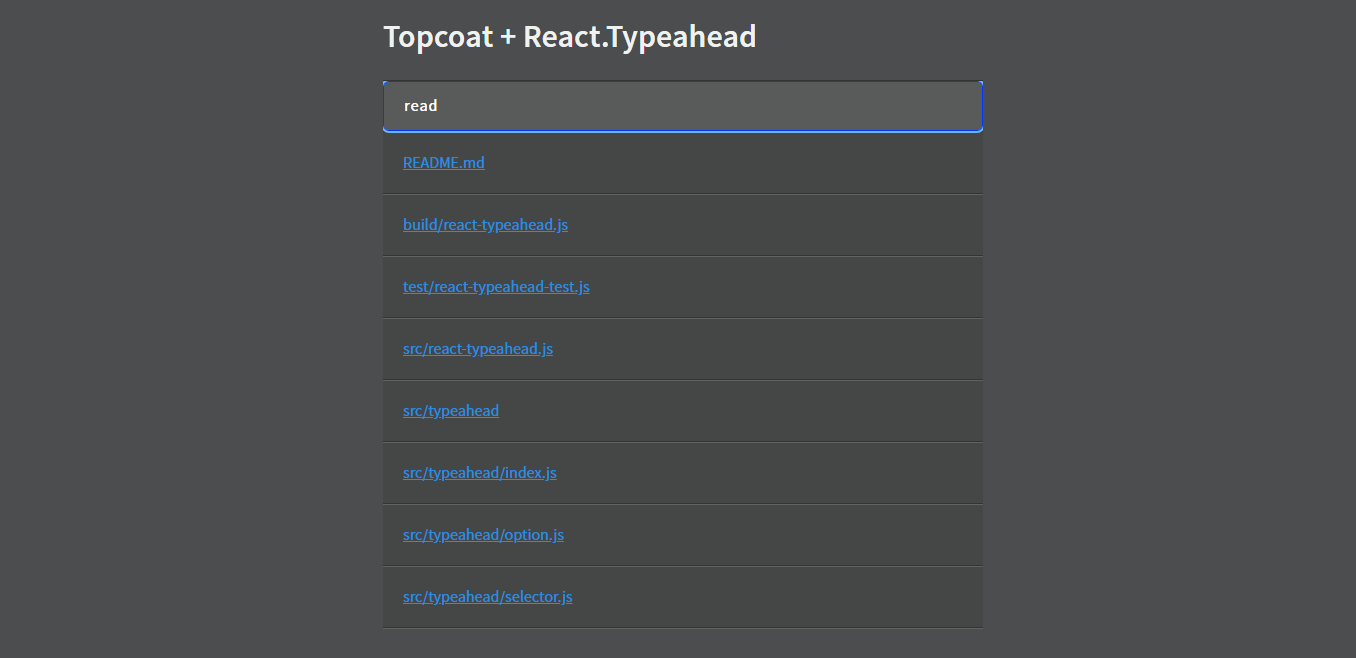This screenshot has height=658, width=1356.
Task: Open the src/typeahead/index.js result
Action: point(480,472)
